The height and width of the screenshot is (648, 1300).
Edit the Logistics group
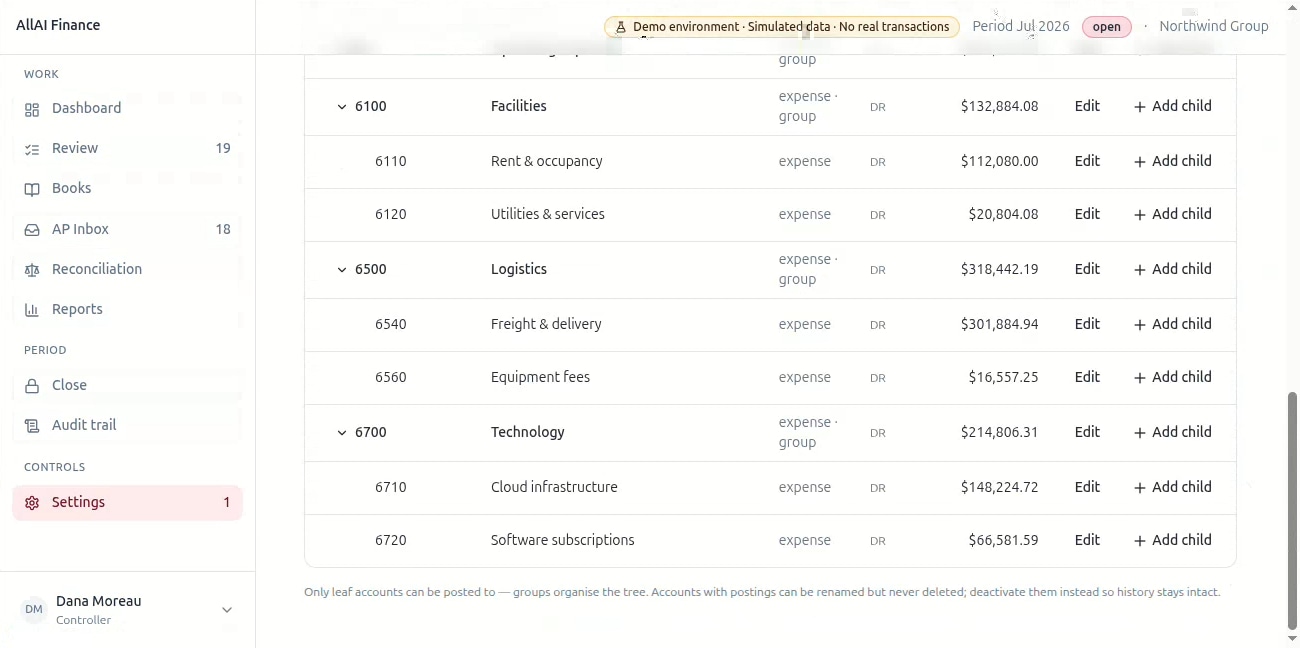coord(1087,269)
